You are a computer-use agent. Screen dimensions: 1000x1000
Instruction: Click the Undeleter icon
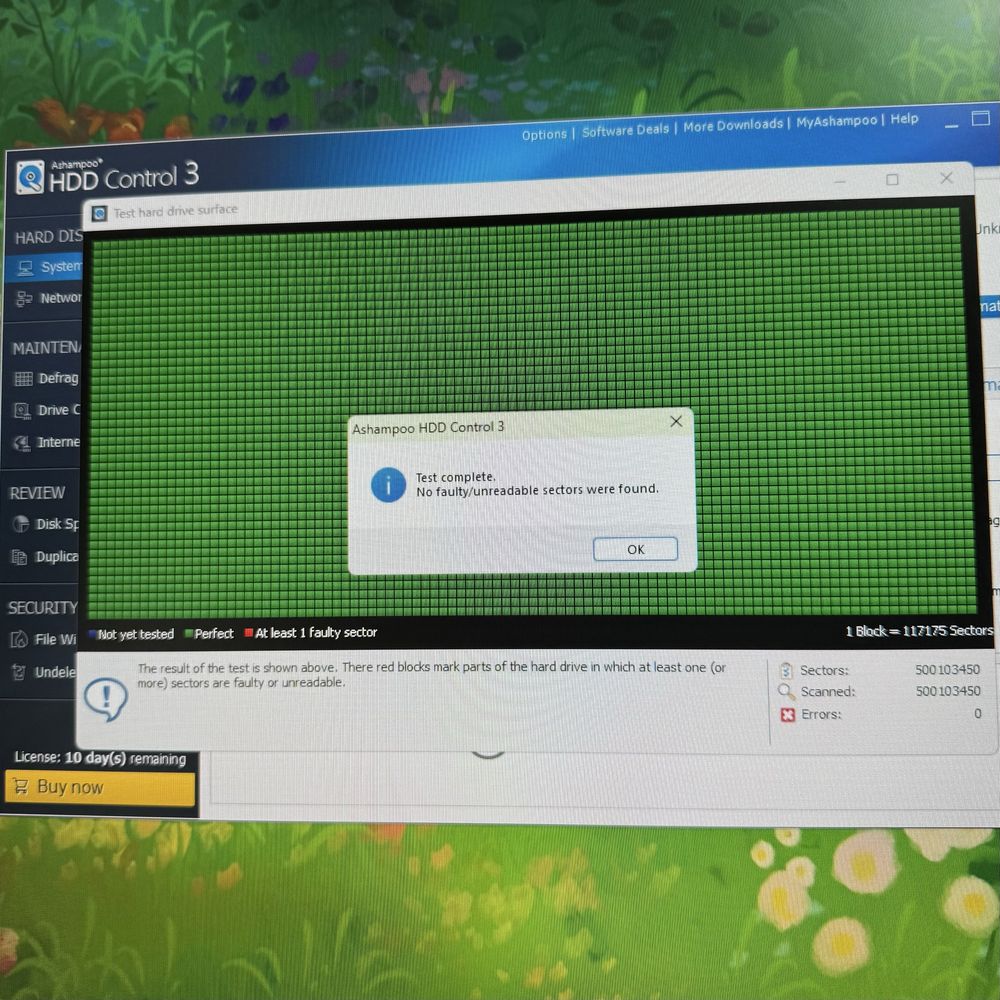click(x=18, y=672)
